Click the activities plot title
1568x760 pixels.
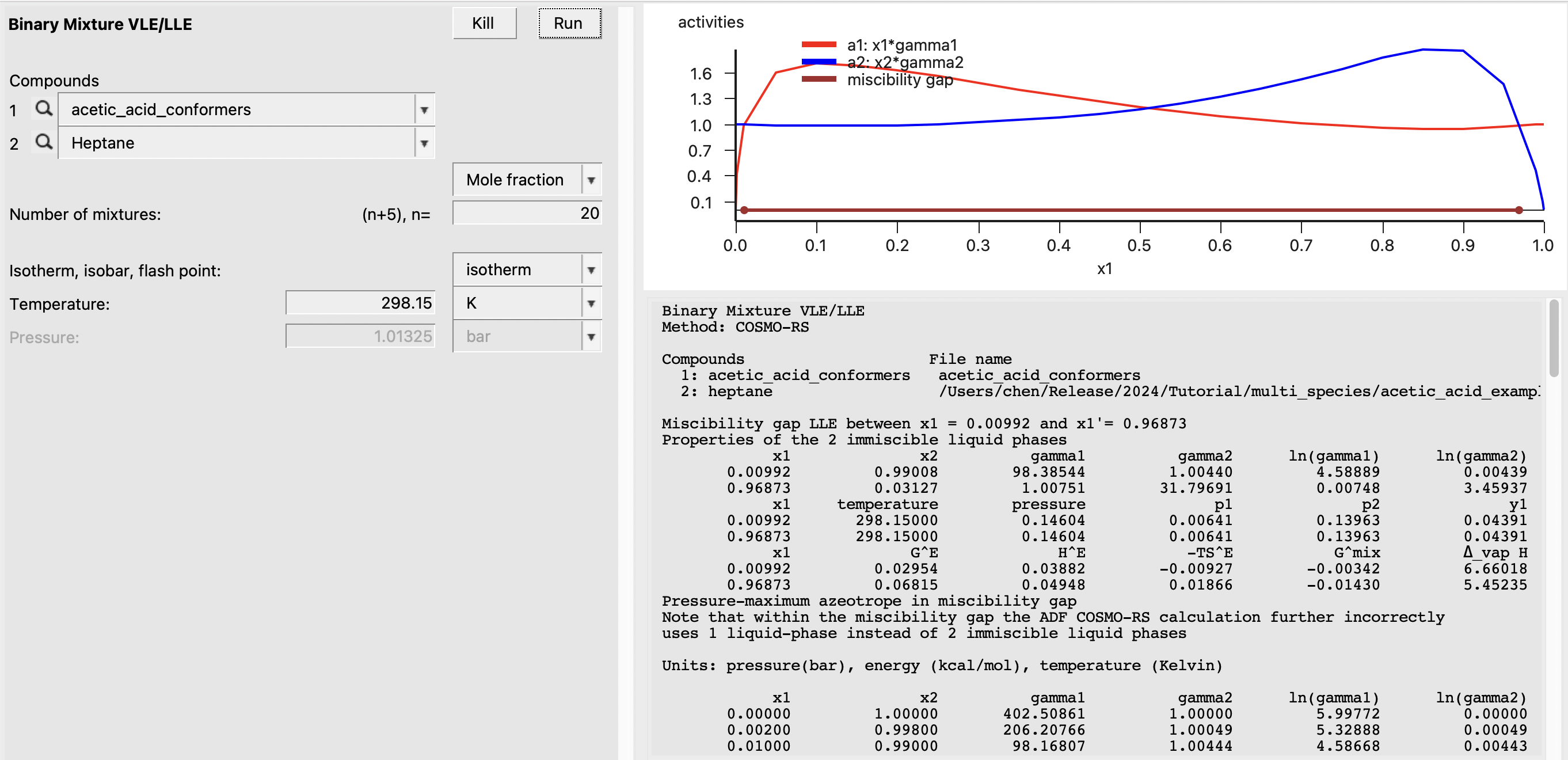[x=710, y=22]
